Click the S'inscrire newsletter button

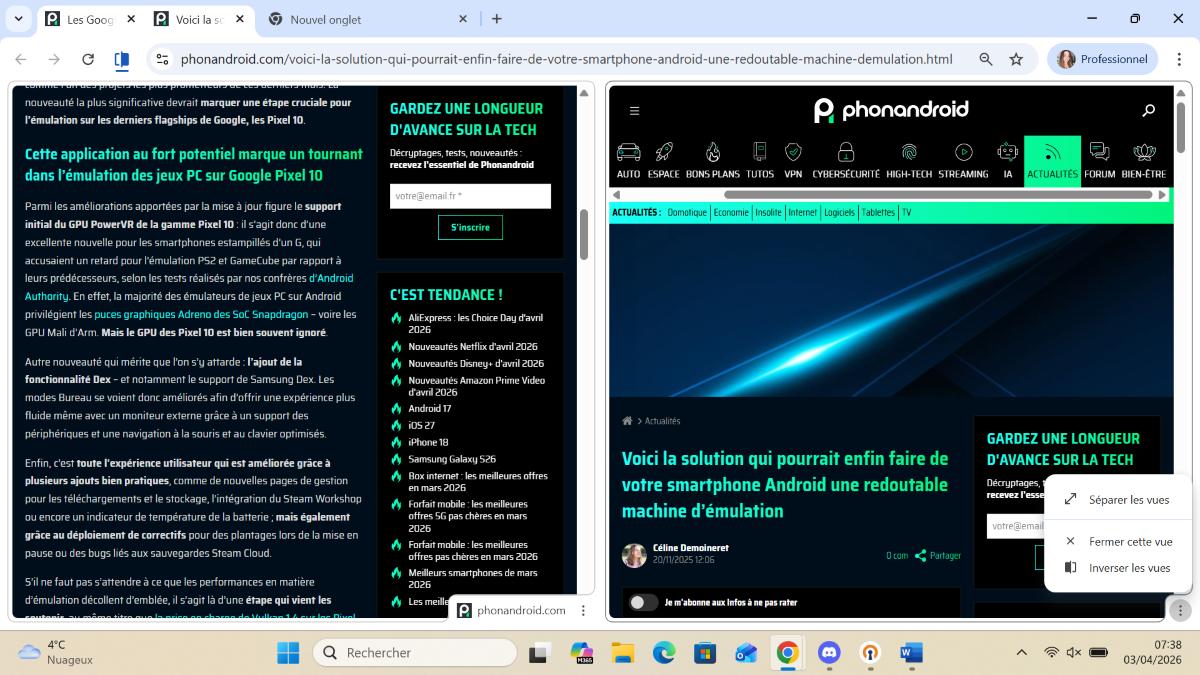[x=470, y=227]
